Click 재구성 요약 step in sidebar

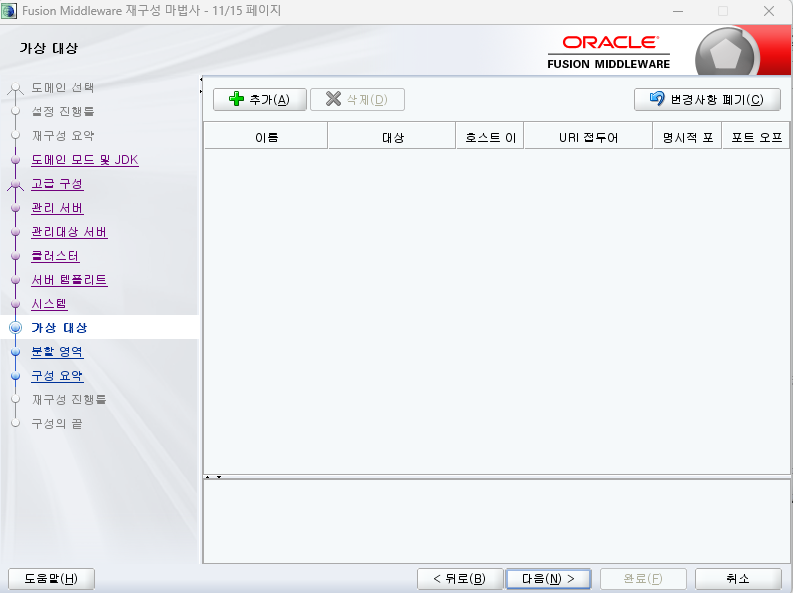coord(63,135)
